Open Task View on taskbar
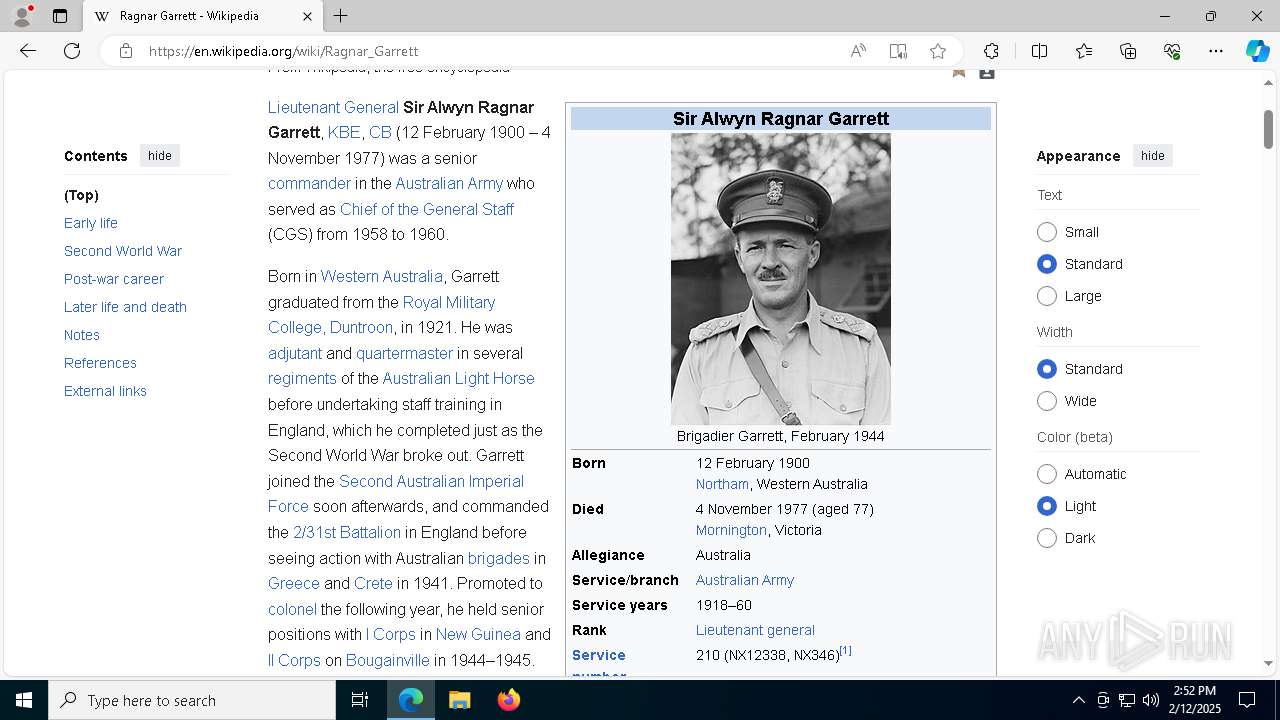Image resolution: width=1280 pixels, height=720 pixels. (x=360, y=700)
